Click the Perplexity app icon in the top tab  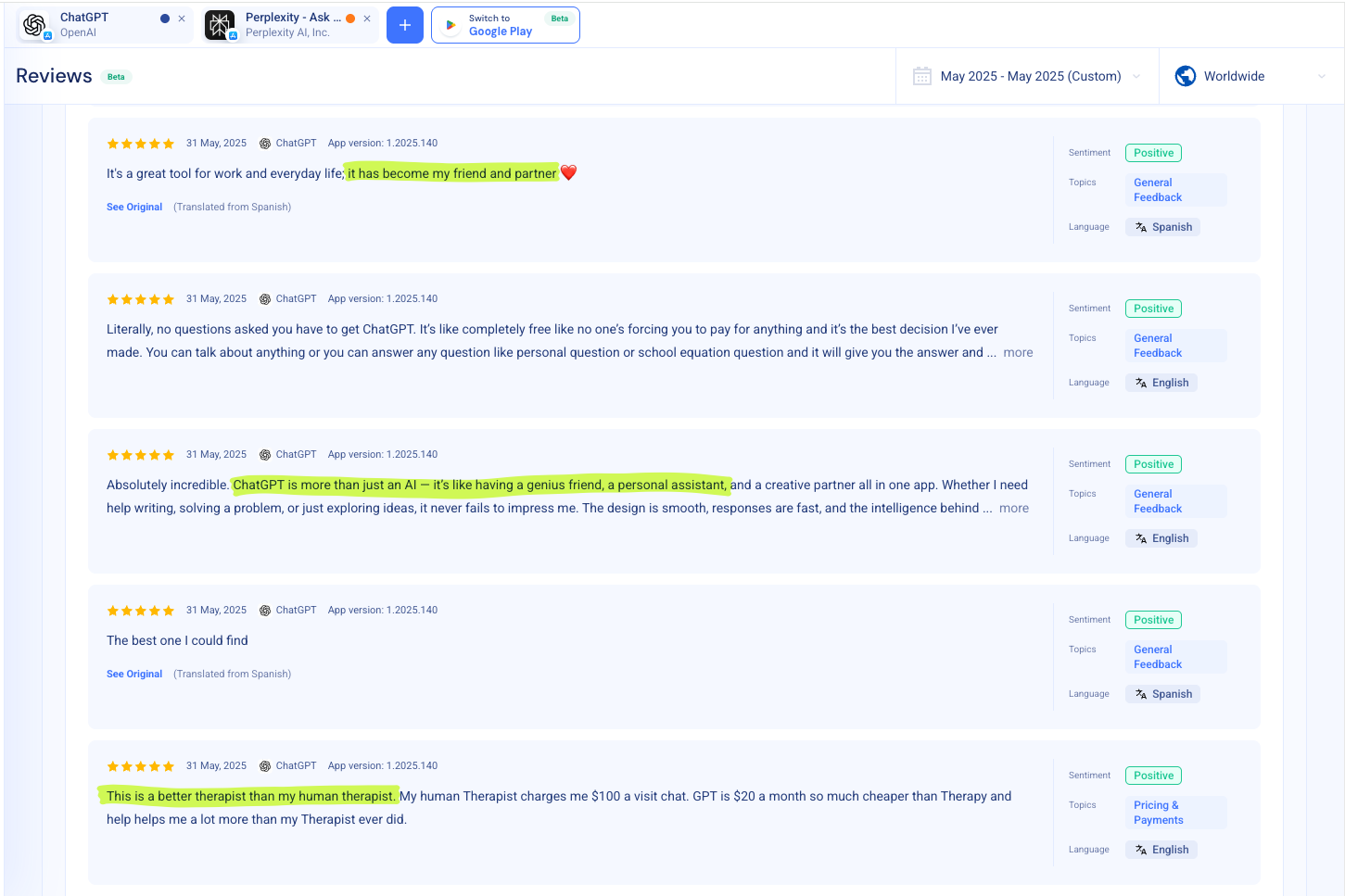[x=220, y=25]
